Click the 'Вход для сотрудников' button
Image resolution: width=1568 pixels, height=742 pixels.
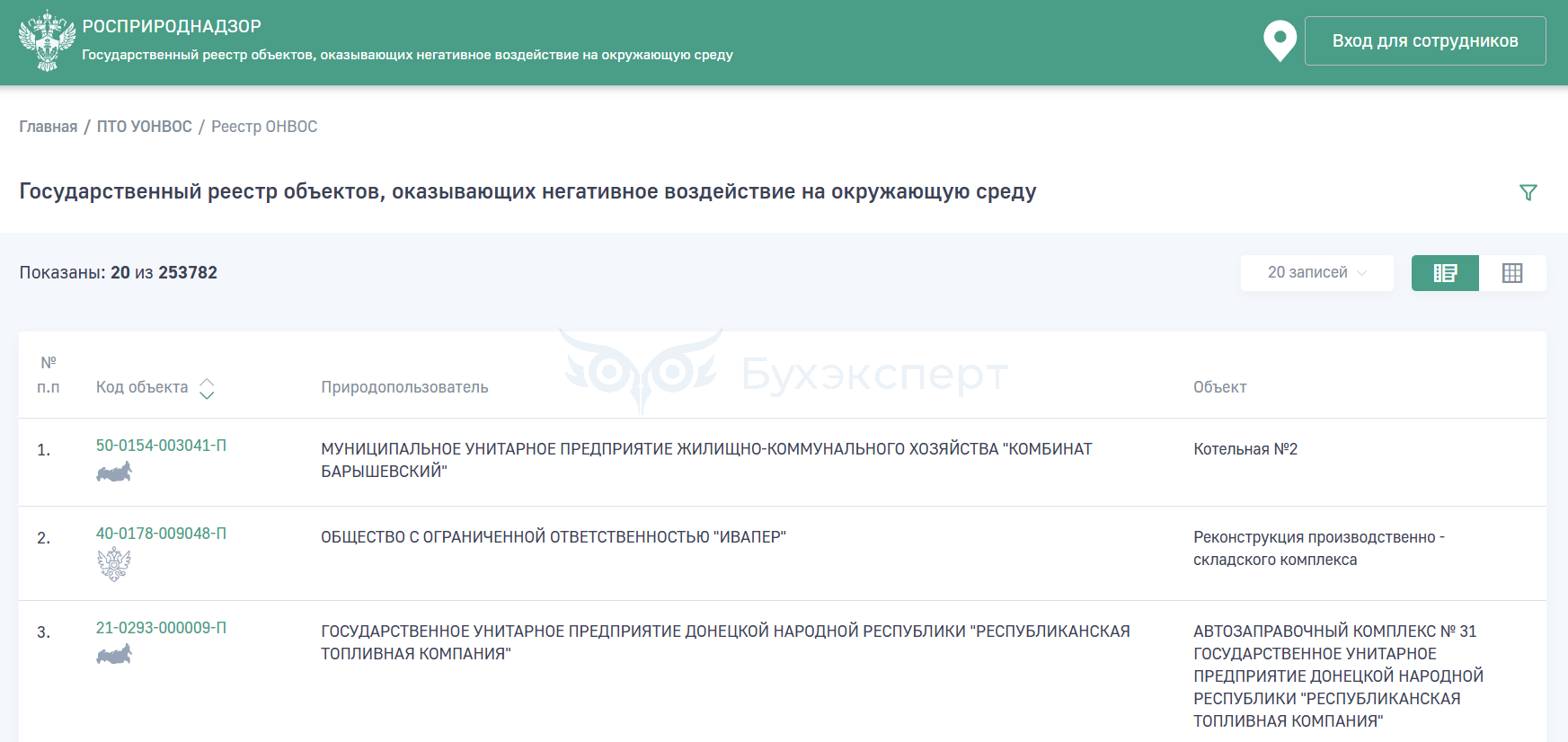click(1425, 41)
